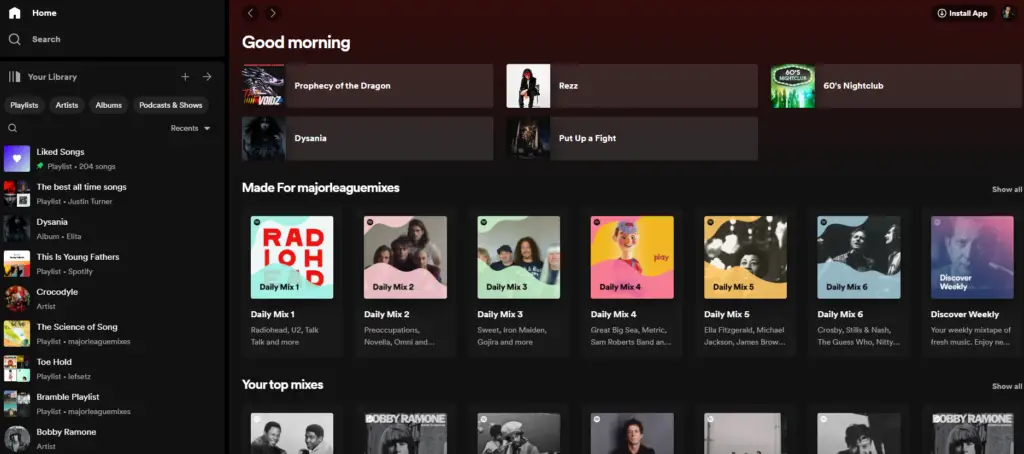Click the plus icon to create playlist
Image resolution: width=1024 pixels, height=454 pixels.
click(x=185, y=76)
